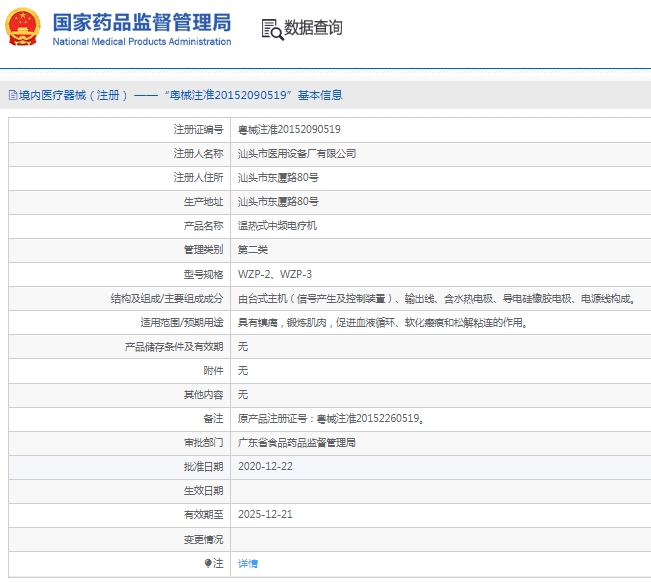This screenshot has height=583, width=651.
Task: Click the 产品名称 row label
Action: (203, 226)
